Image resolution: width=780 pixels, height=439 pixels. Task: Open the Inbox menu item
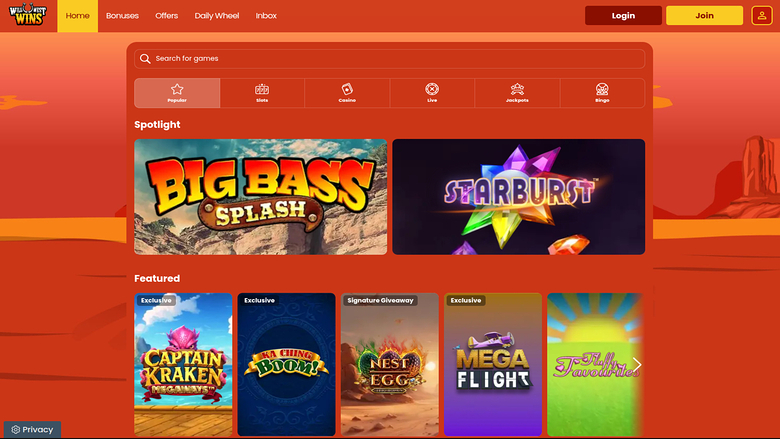(x=266, y=16)
